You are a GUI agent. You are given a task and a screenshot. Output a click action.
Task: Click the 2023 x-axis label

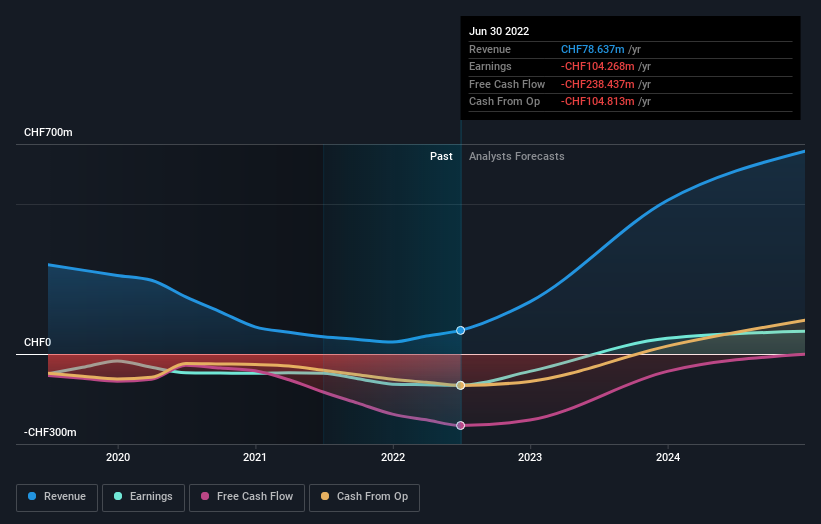530,458
